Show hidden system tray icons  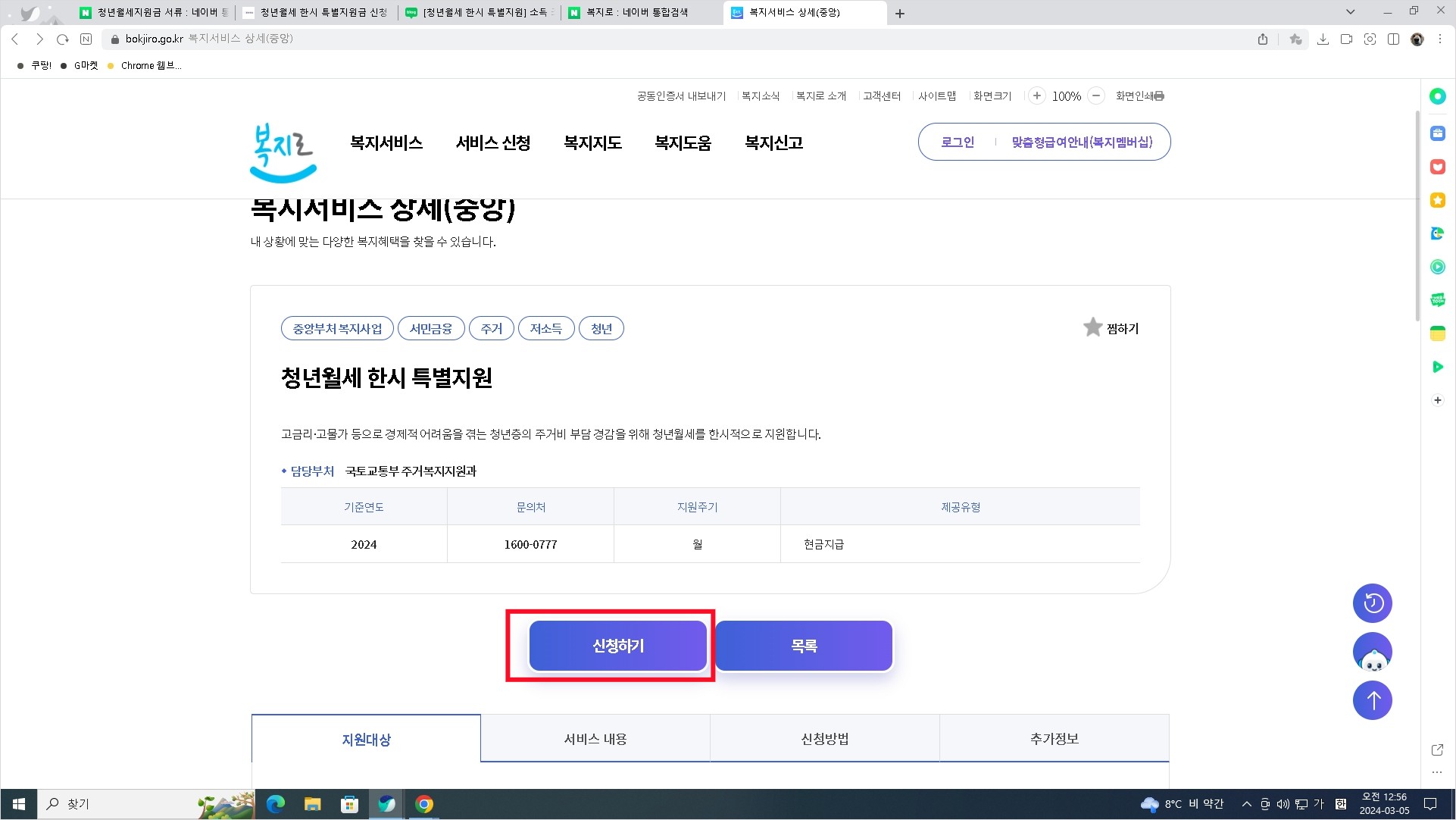1246,804
